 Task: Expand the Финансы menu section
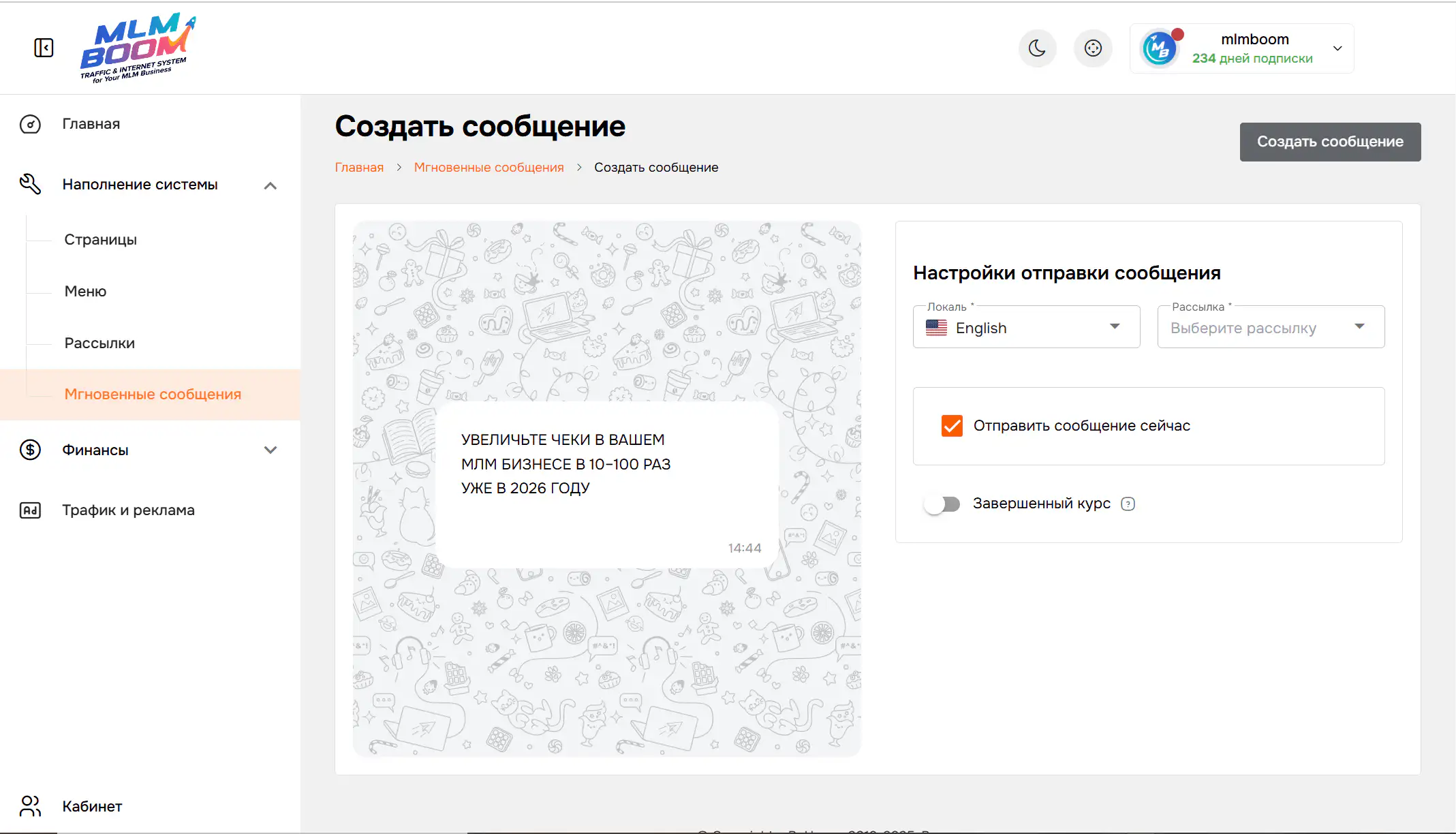tap(270, 450)
